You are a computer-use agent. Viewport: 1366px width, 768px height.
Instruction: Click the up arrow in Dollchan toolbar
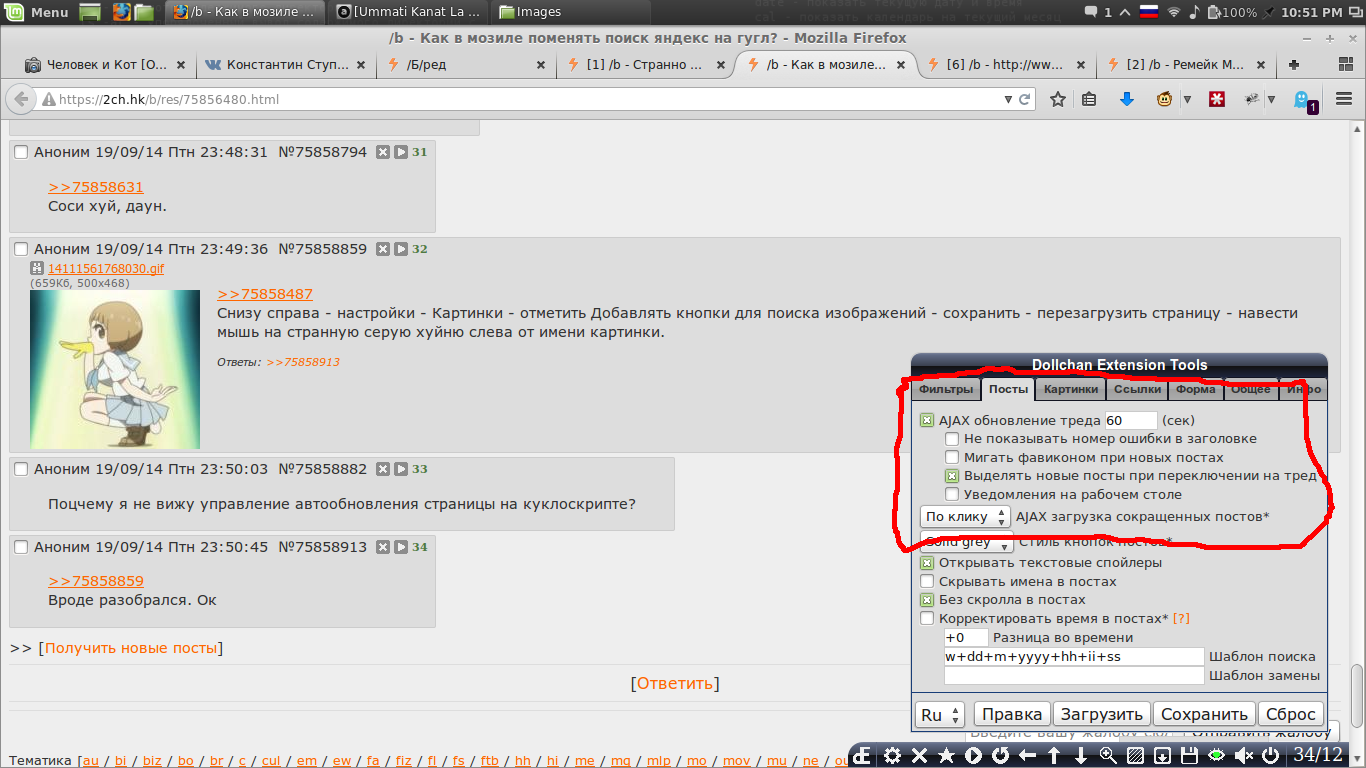[x=1054, y=755]
